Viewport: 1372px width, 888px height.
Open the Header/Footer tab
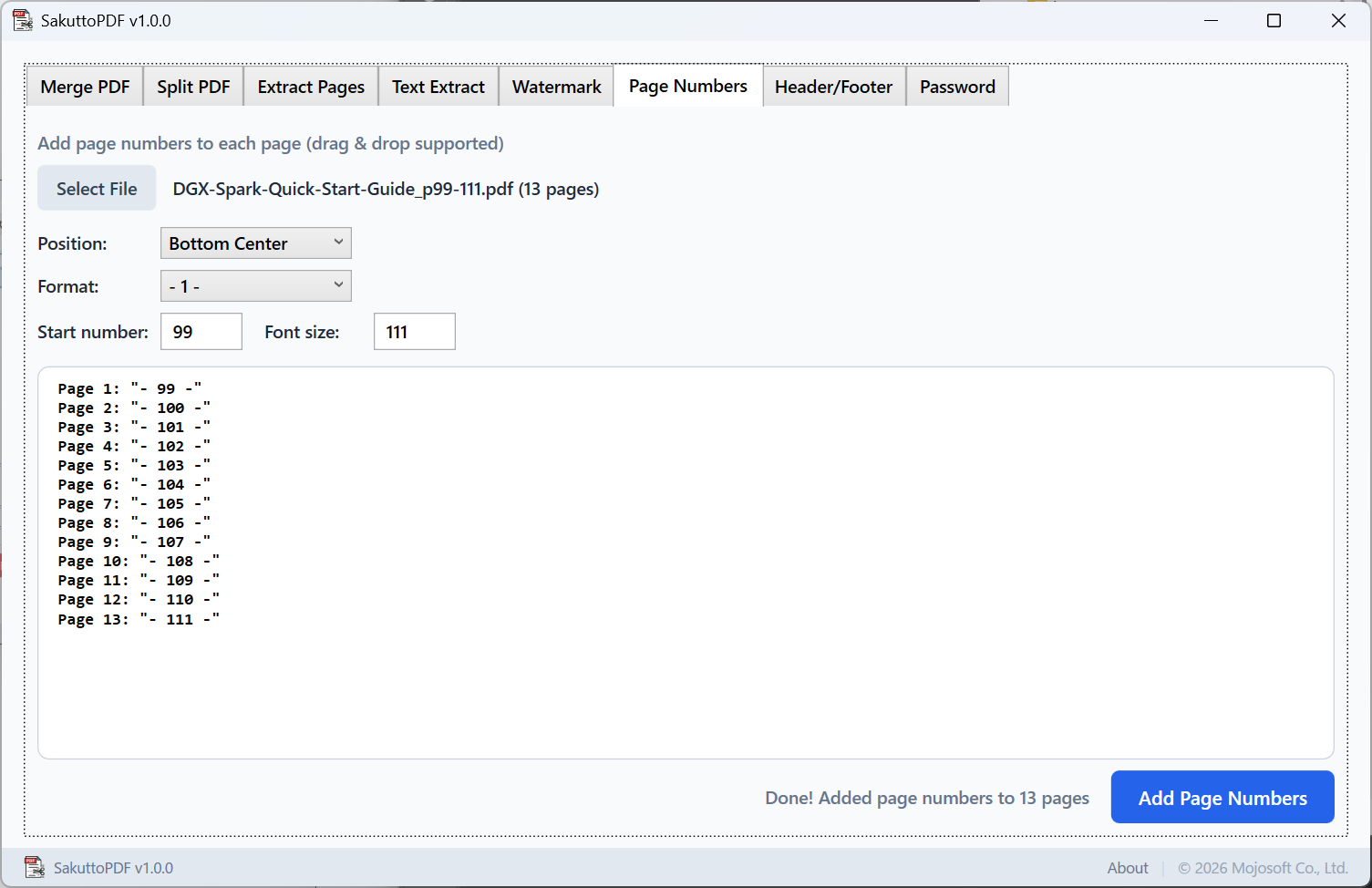[x=833, y=87]
